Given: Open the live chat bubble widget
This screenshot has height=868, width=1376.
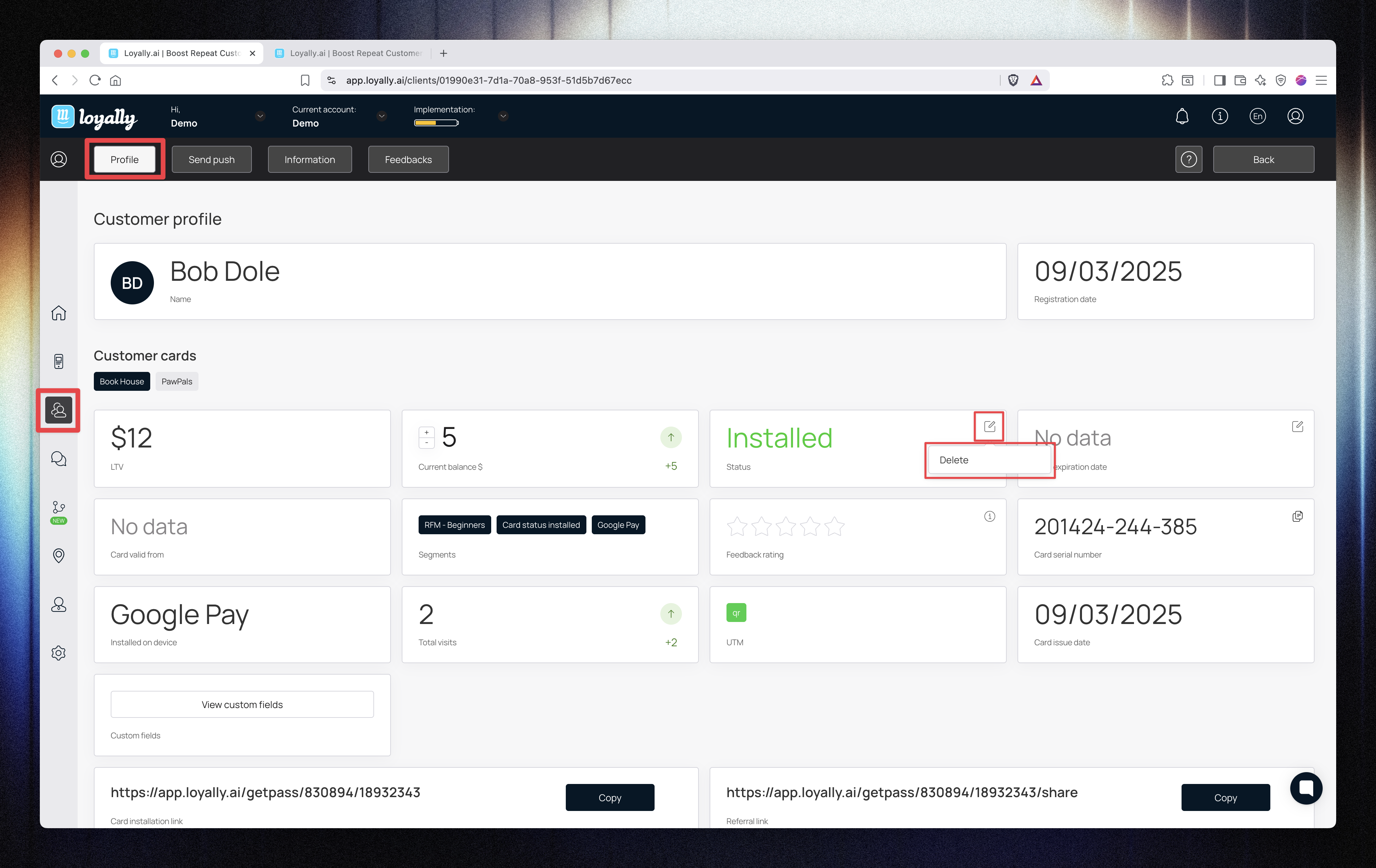Looking at the screenshot, I should [x=1306, y=788].
